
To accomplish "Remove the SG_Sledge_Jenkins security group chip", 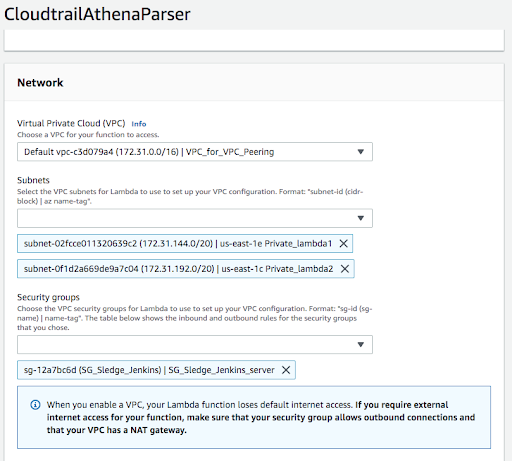I will coord(286,370).
